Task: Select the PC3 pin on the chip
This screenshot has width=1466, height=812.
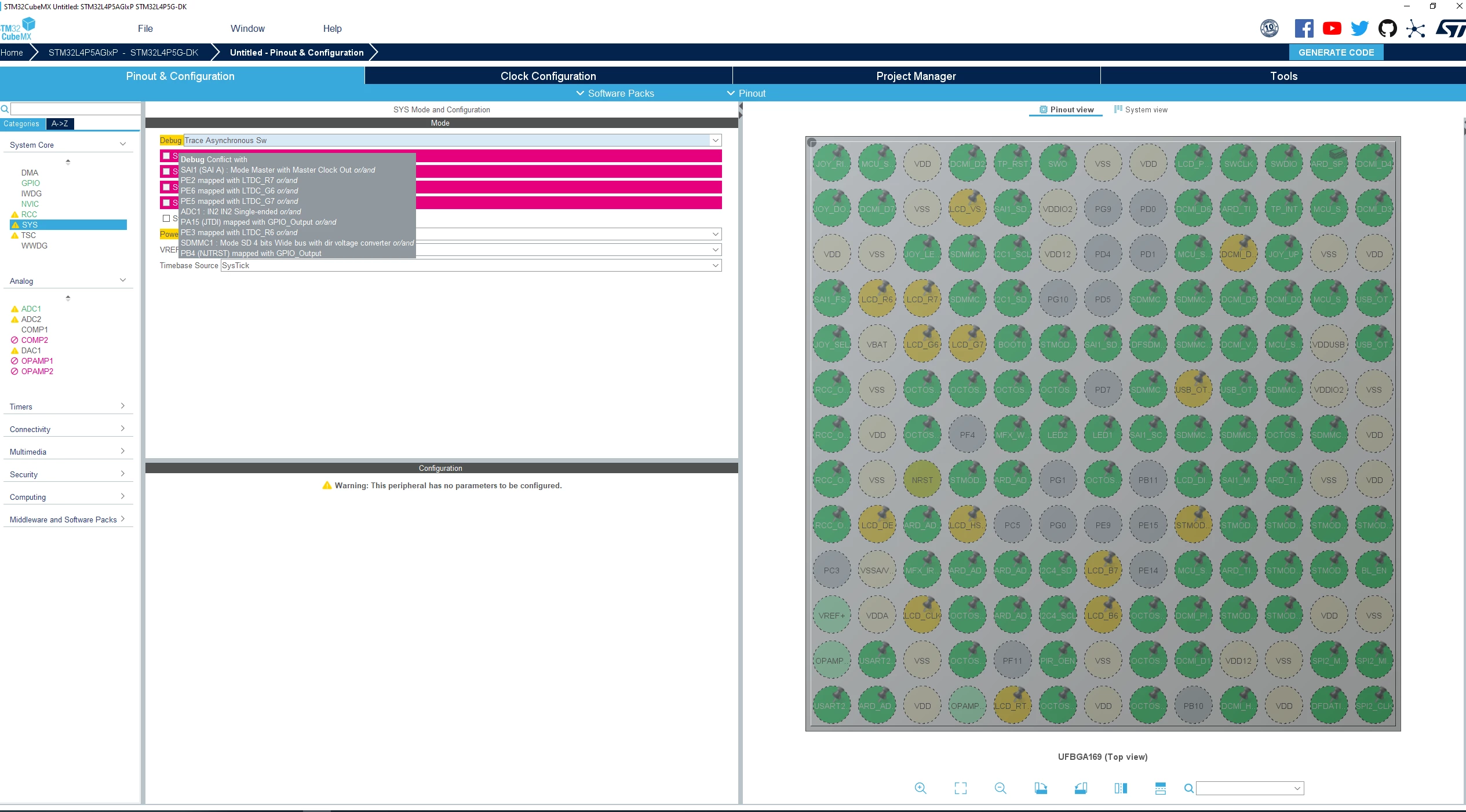Action: click(832, 570)
